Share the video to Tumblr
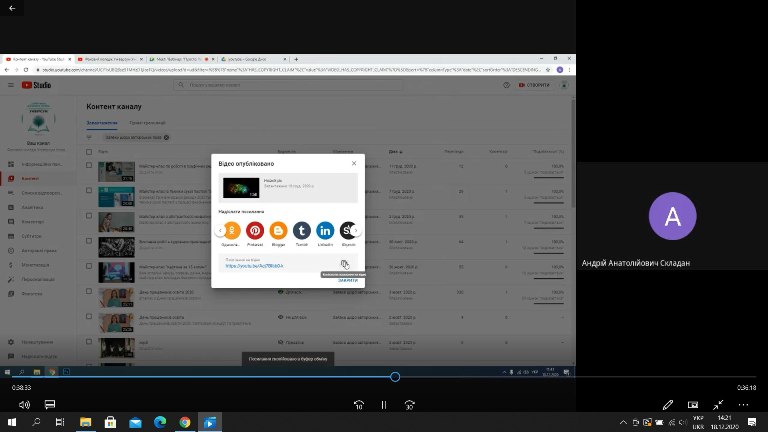Image resolution: width=768 pixels, height=432 pixels. pos(302,230)
